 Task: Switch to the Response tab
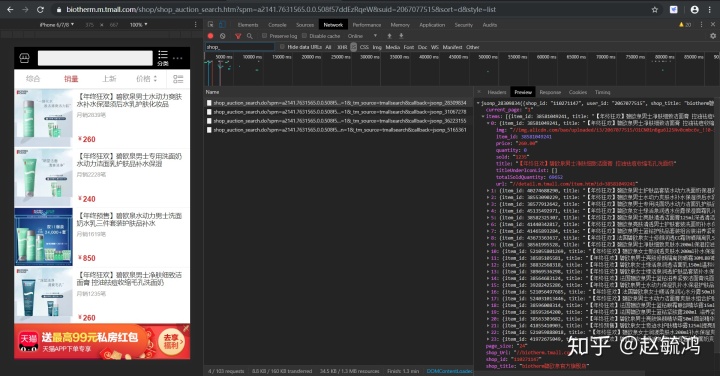[x=550, y=92]
